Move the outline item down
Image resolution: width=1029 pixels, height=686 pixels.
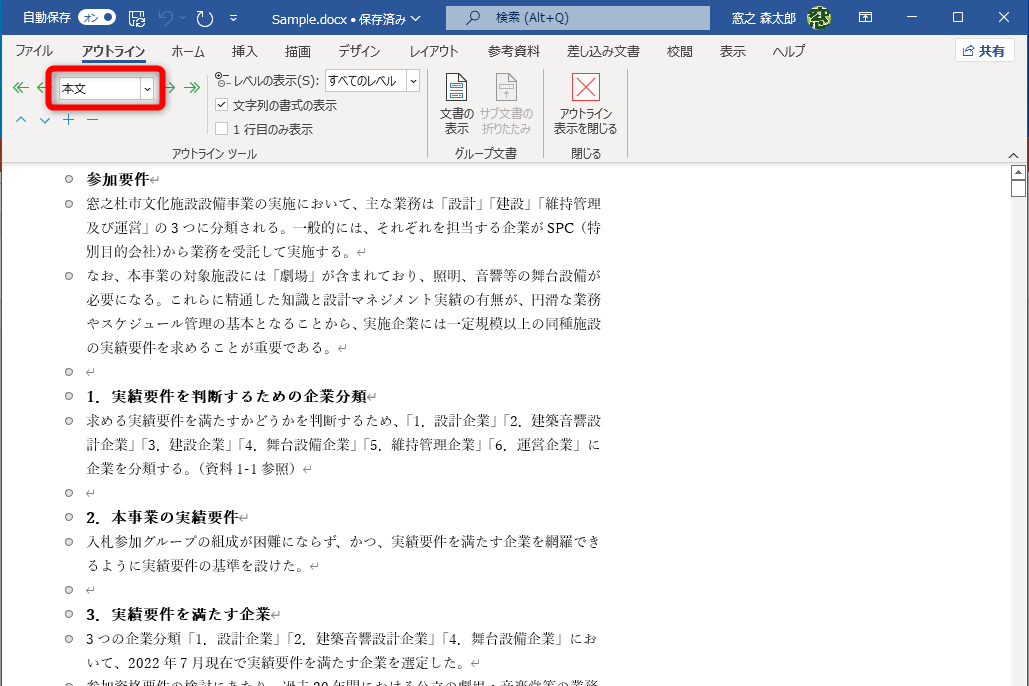click(x=44, y=118)
